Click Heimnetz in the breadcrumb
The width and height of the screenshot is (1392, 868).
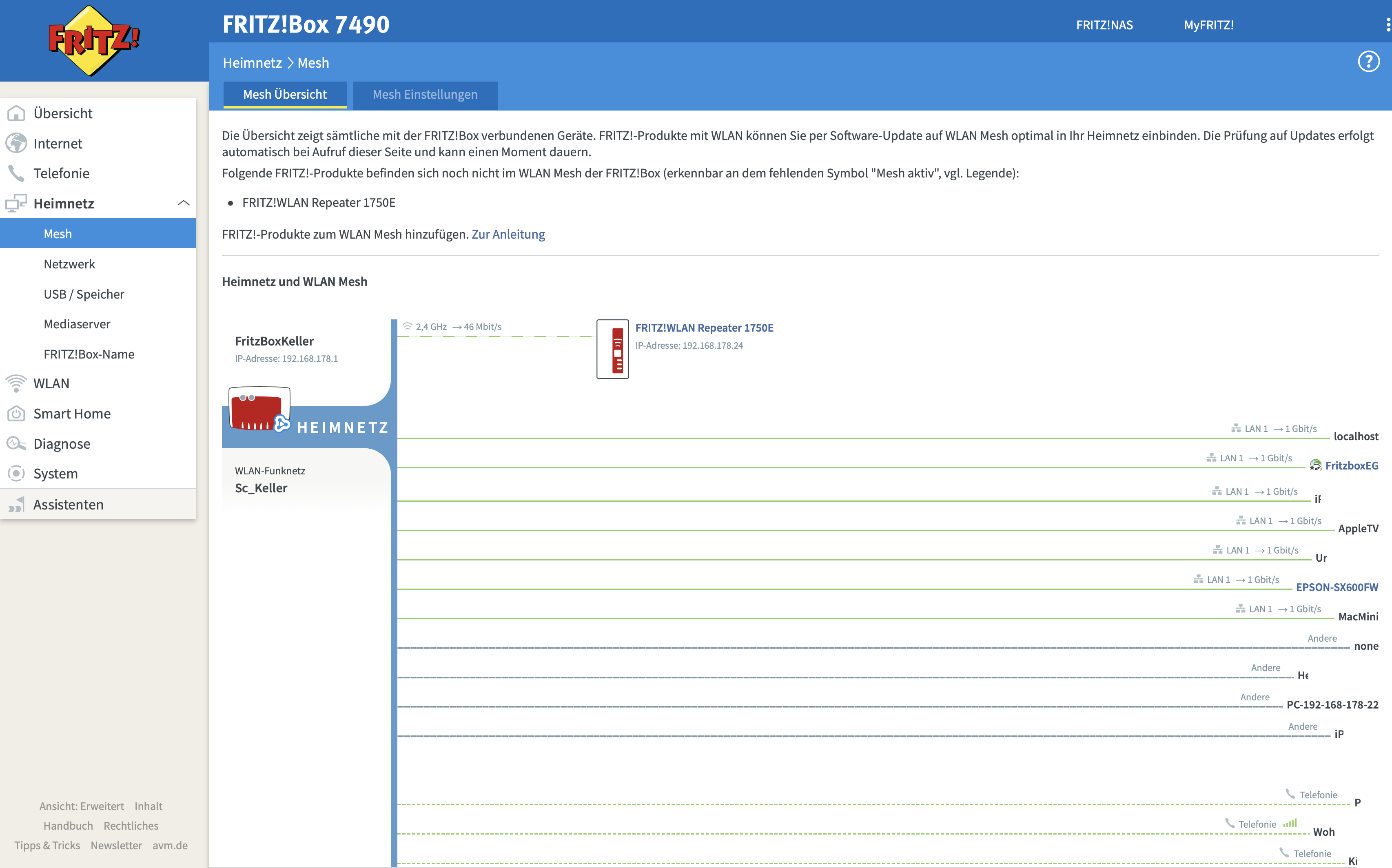(252, 62)
